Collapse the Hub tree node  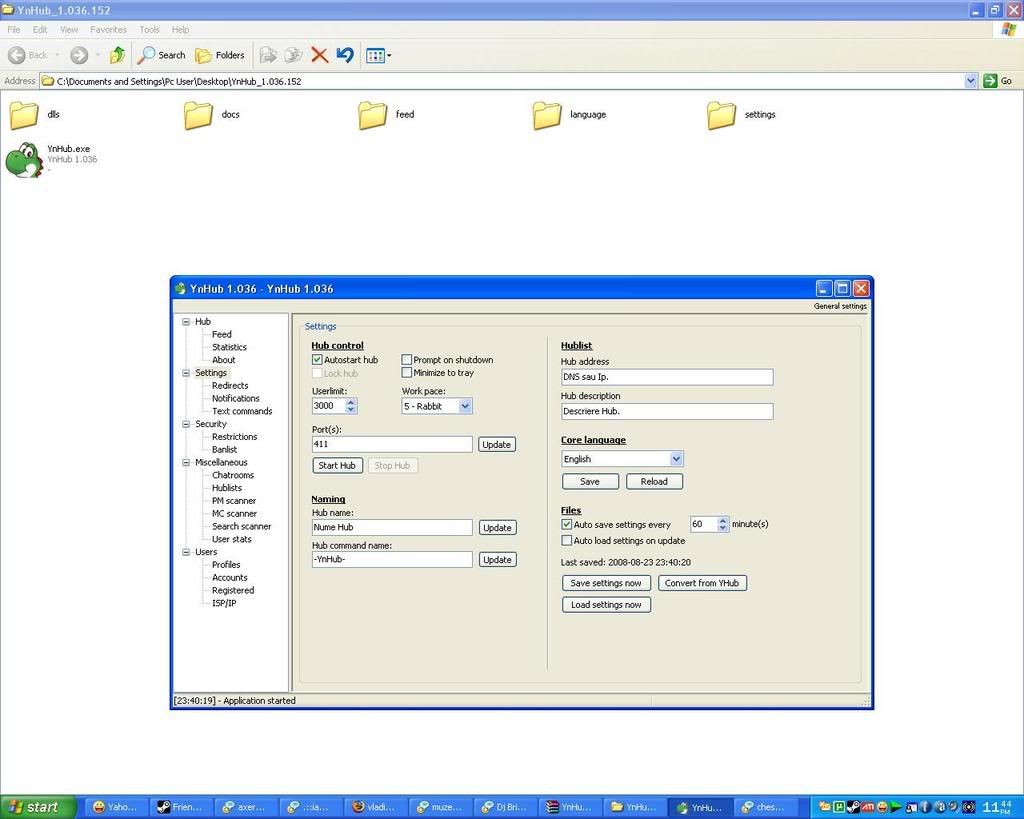click(x=186, y=322)
